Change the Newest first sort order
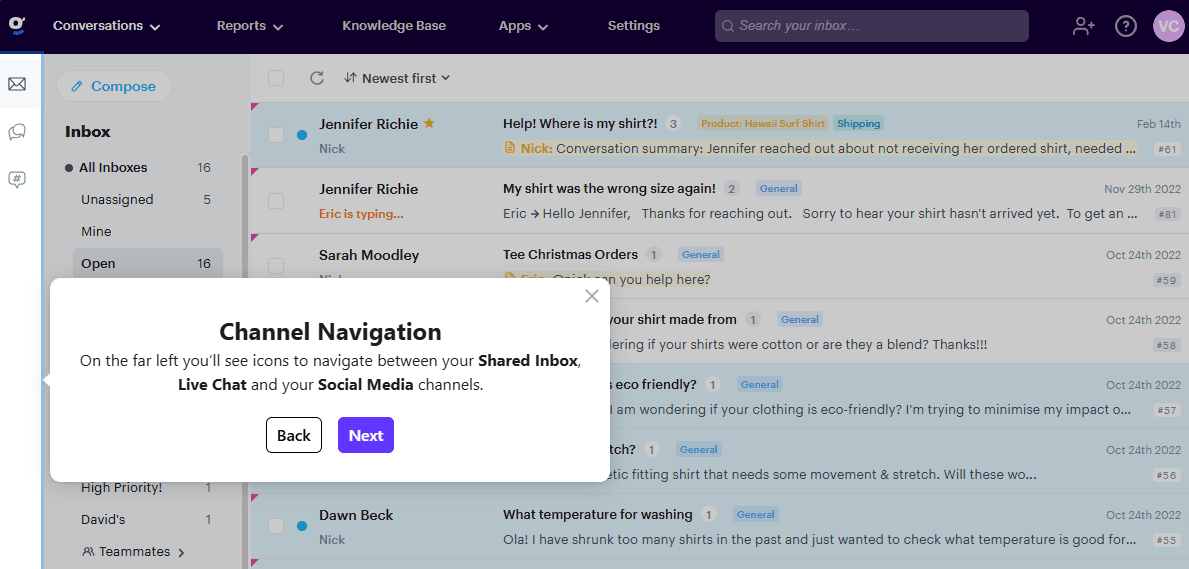Image resolution: width=1189 pixels, height=569 pixels. (397, 78)
